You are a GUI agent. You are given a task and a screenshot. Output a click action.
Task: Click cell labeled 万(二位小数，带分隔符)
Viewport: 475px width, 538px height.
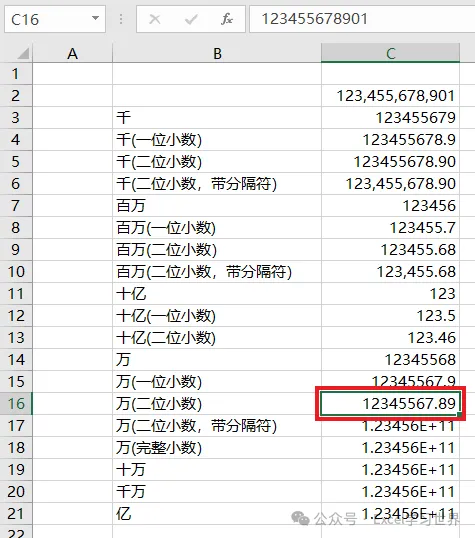217,425
